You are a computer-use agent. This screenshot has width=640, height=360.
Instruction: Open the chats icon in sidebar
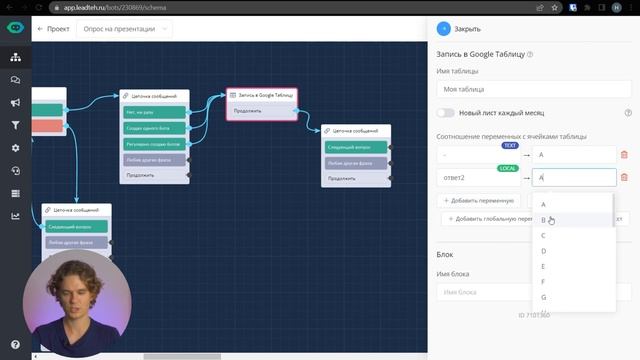(16, 80)
